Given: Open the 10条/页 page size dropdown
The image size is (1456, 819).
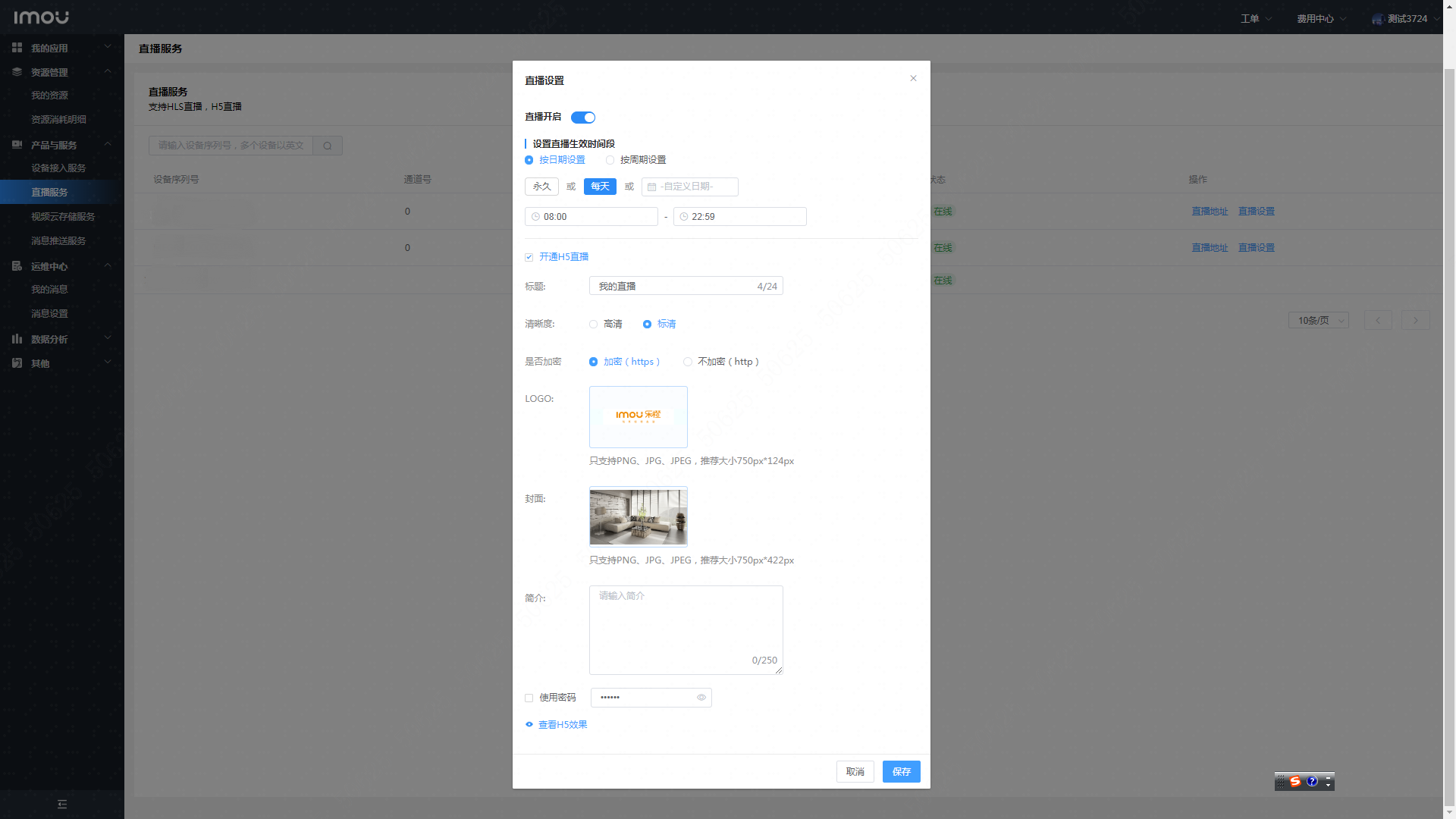Looking at the screenshot, I should 1318,321.
